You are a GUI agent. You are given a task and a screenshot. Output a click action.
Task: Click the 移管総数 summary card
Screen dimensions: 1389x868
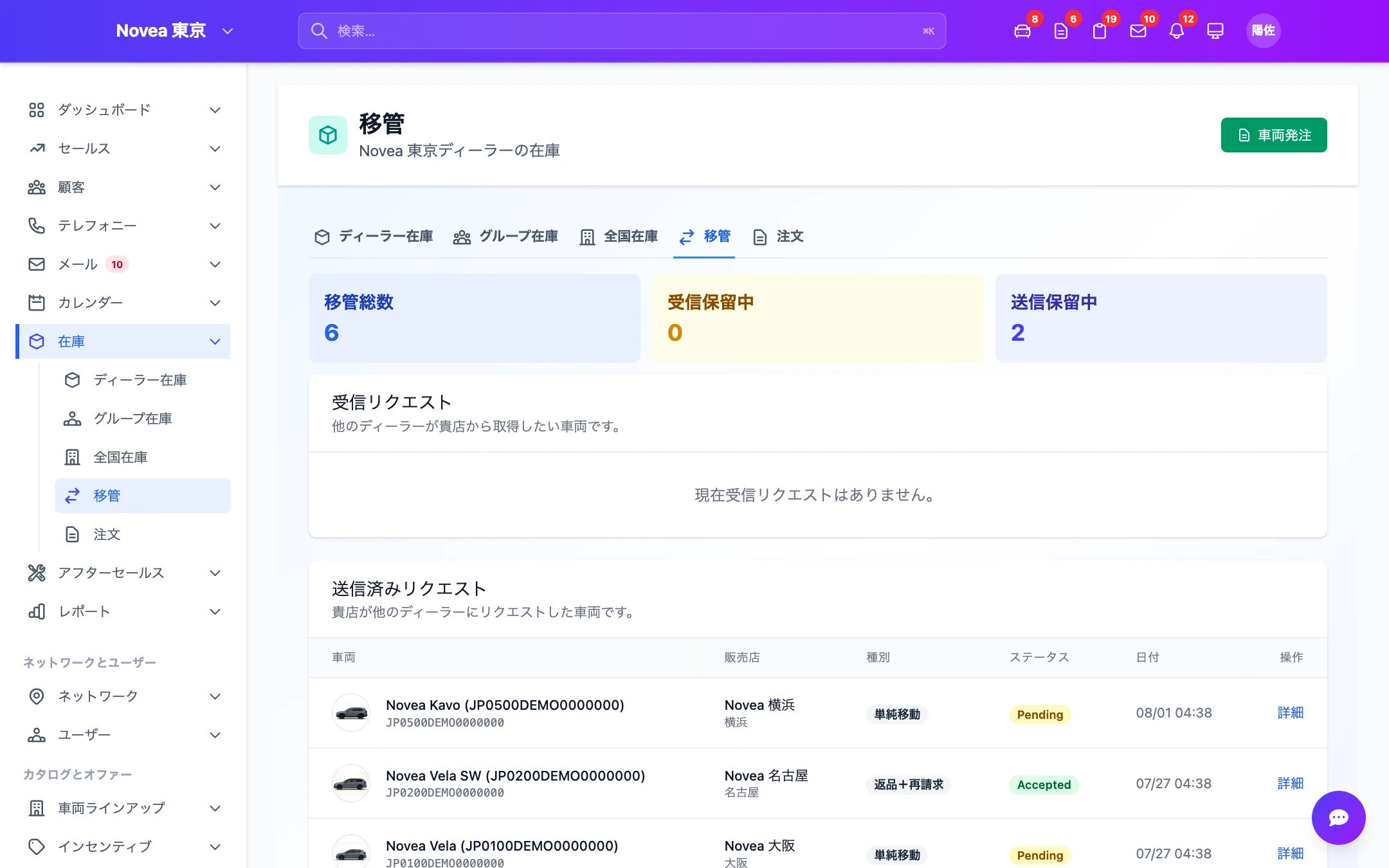click(x=475, y=318)
